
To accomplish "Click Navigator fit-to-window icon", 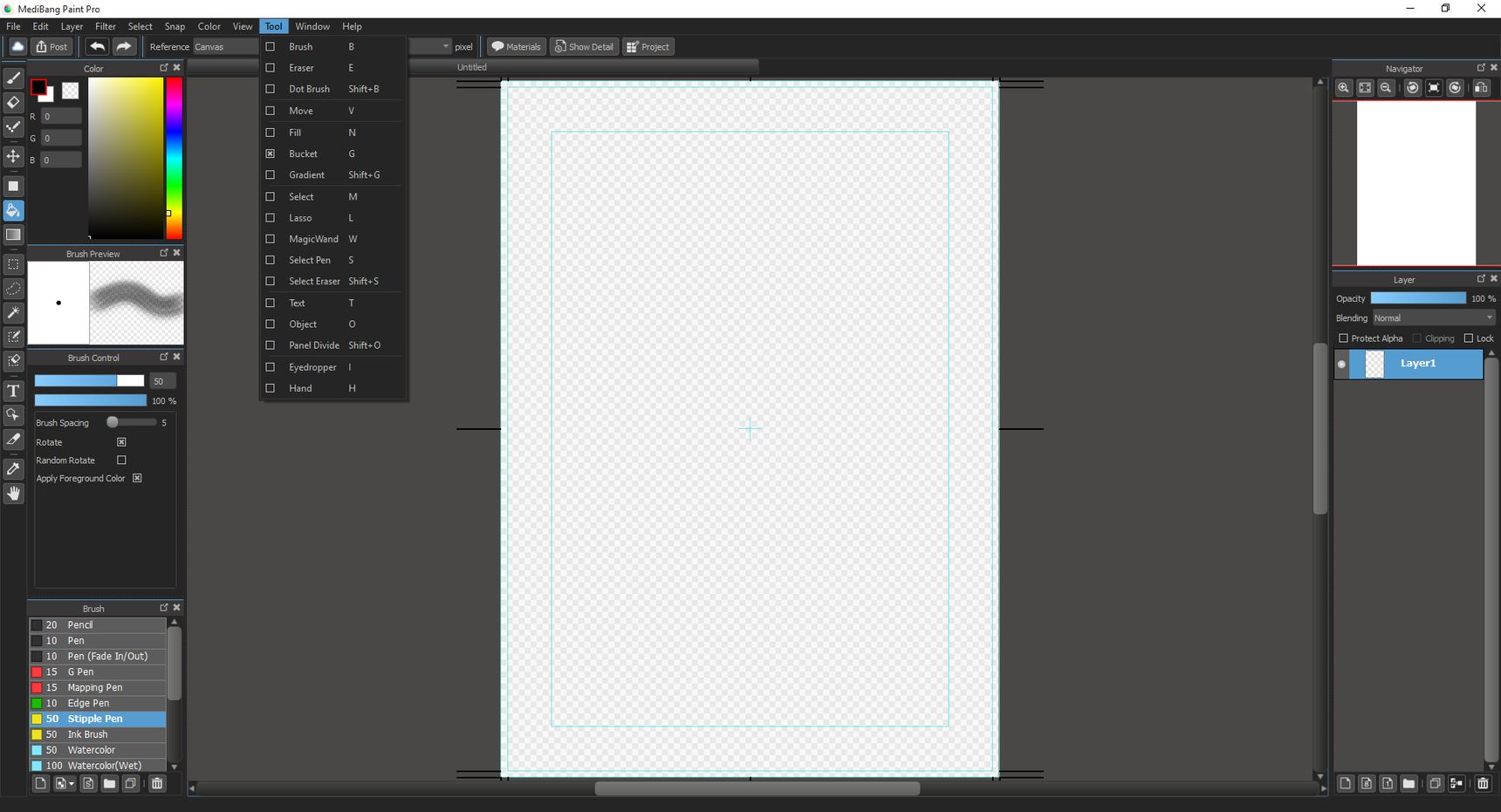I will pyautogui.click(x=1365, y=87).
